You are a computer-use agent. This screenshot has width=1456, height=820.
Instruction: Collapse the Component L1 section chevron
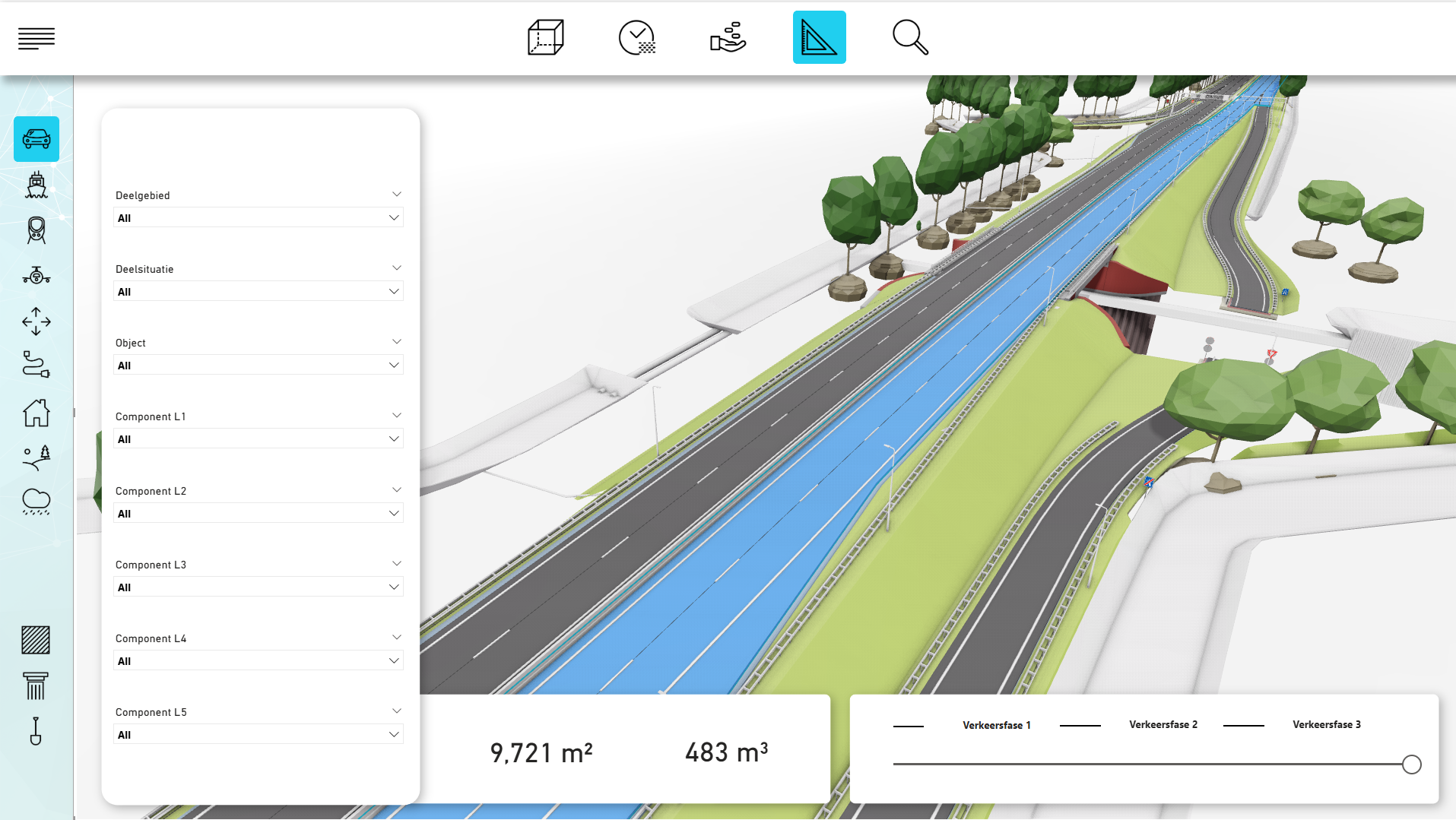[x=396, y=416]
